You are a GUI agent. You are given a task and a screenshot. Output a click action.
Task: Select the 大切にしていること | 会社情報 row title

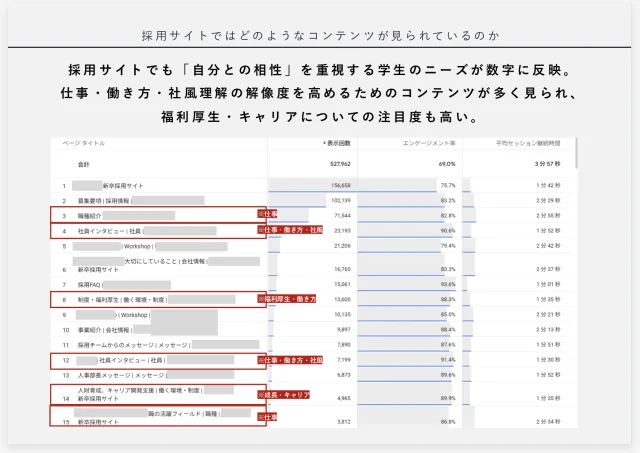click(165, 261)
